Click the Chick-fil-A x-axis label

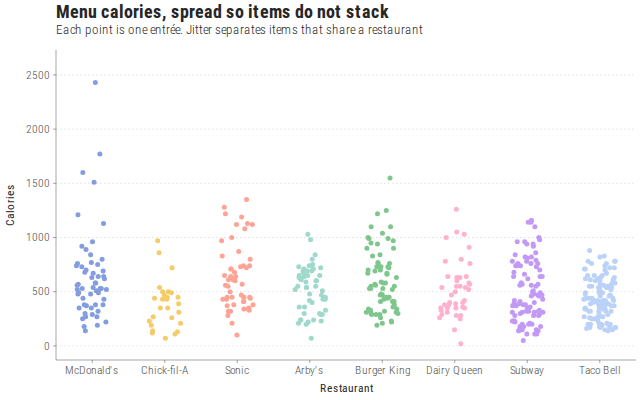[x=164, y=370]
